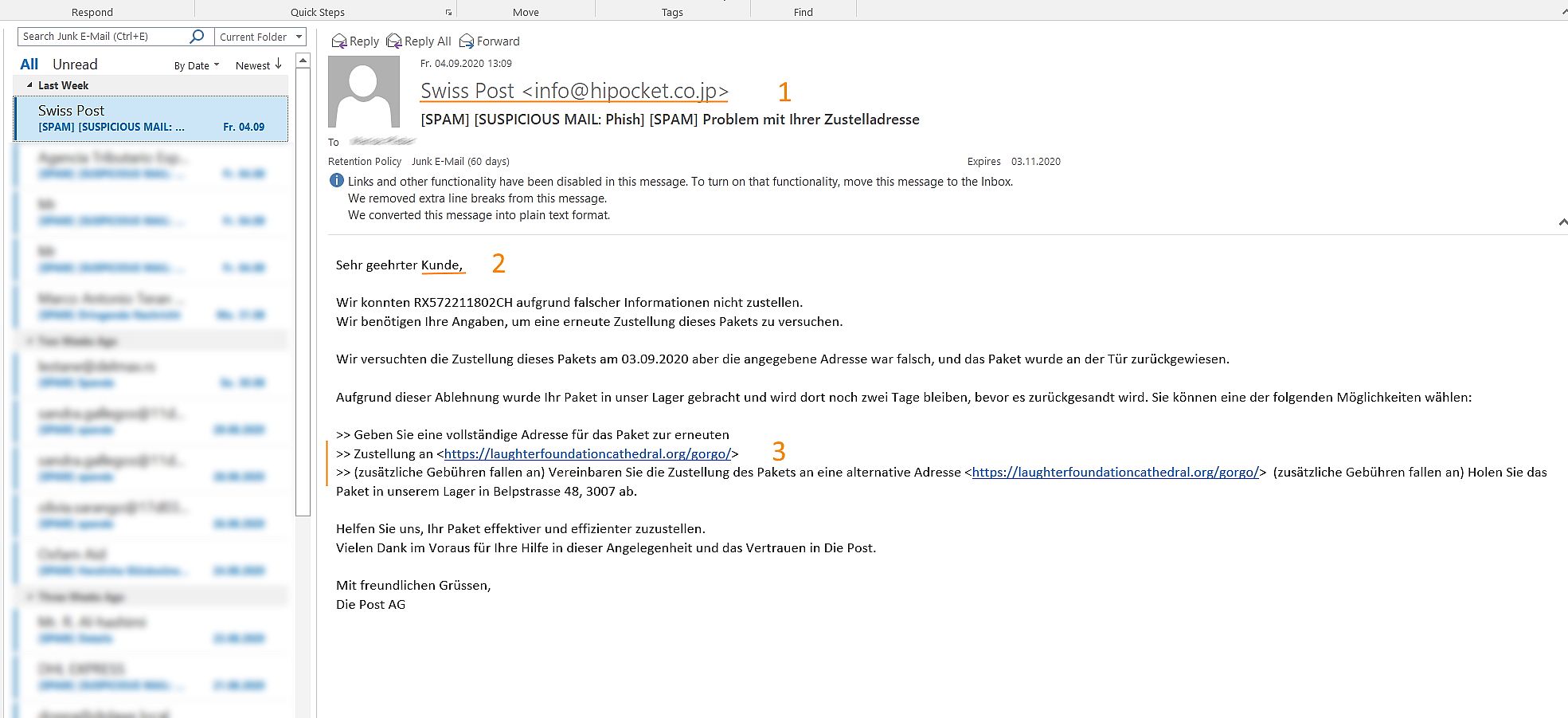The image size is (1568, 718).
Task: Click the Forward icon
Action: (x=467, y=41)
